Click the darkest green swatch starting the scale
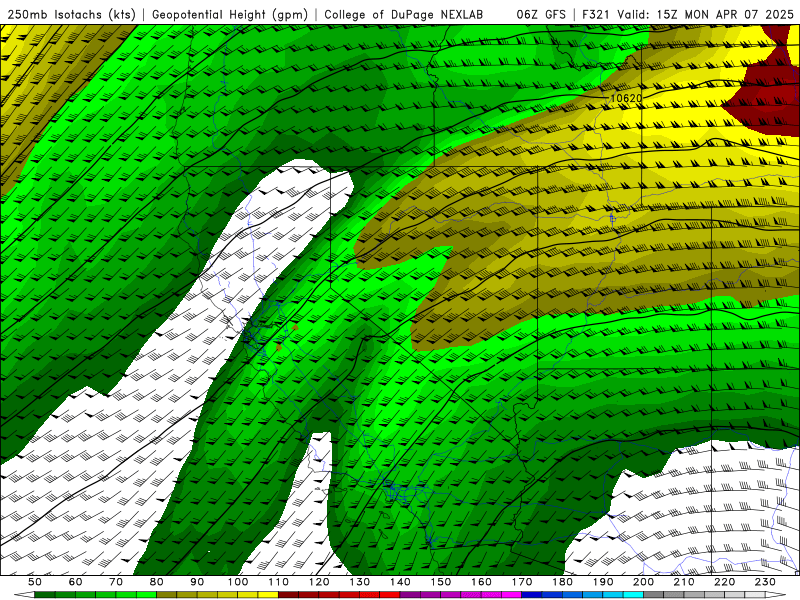This screenshot has width=800, height=600. [x=44, y=595]
